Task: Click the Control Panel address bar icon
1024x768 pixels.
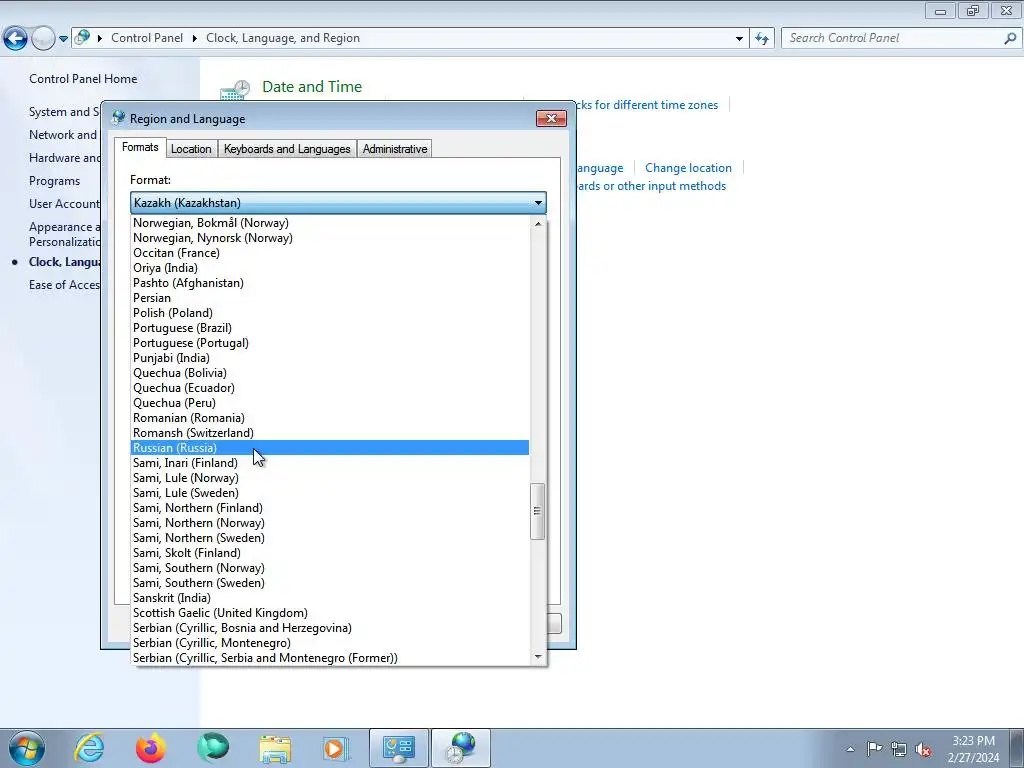Action: click(x=82, y=37)
